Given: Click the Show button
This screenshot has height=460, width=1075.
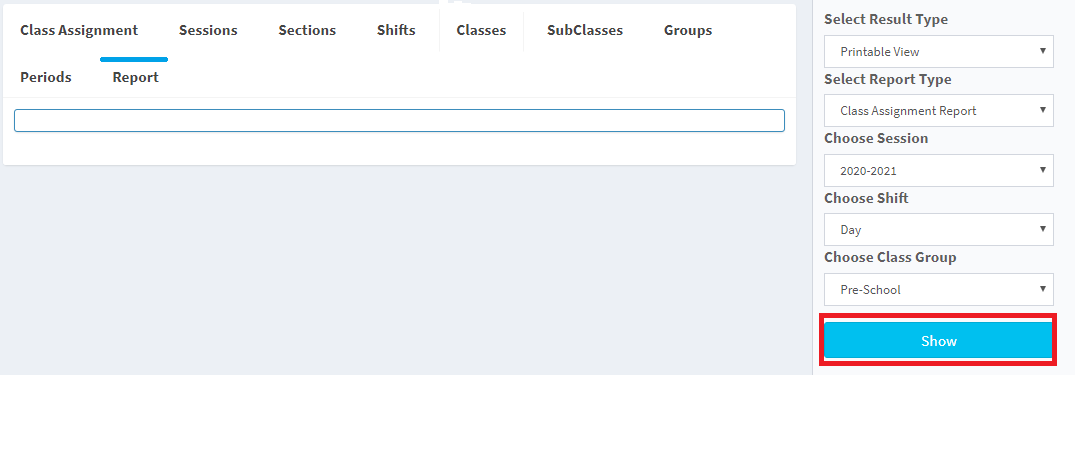Looking at the screenshot, I should coord(939,341).
